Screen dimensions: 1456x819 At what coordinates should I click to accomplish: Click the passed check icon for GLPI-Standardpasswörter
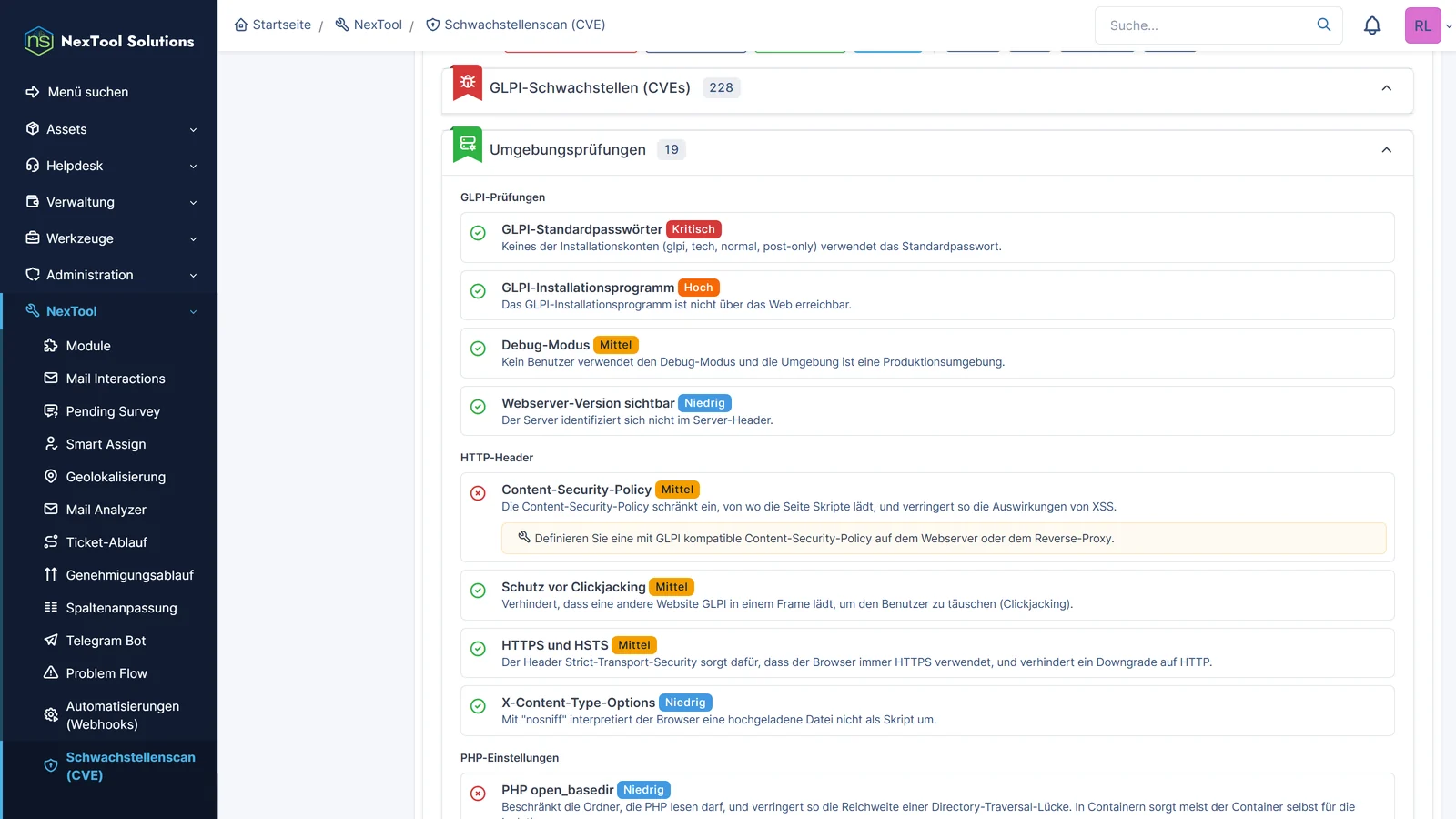[x=478, y=233]
